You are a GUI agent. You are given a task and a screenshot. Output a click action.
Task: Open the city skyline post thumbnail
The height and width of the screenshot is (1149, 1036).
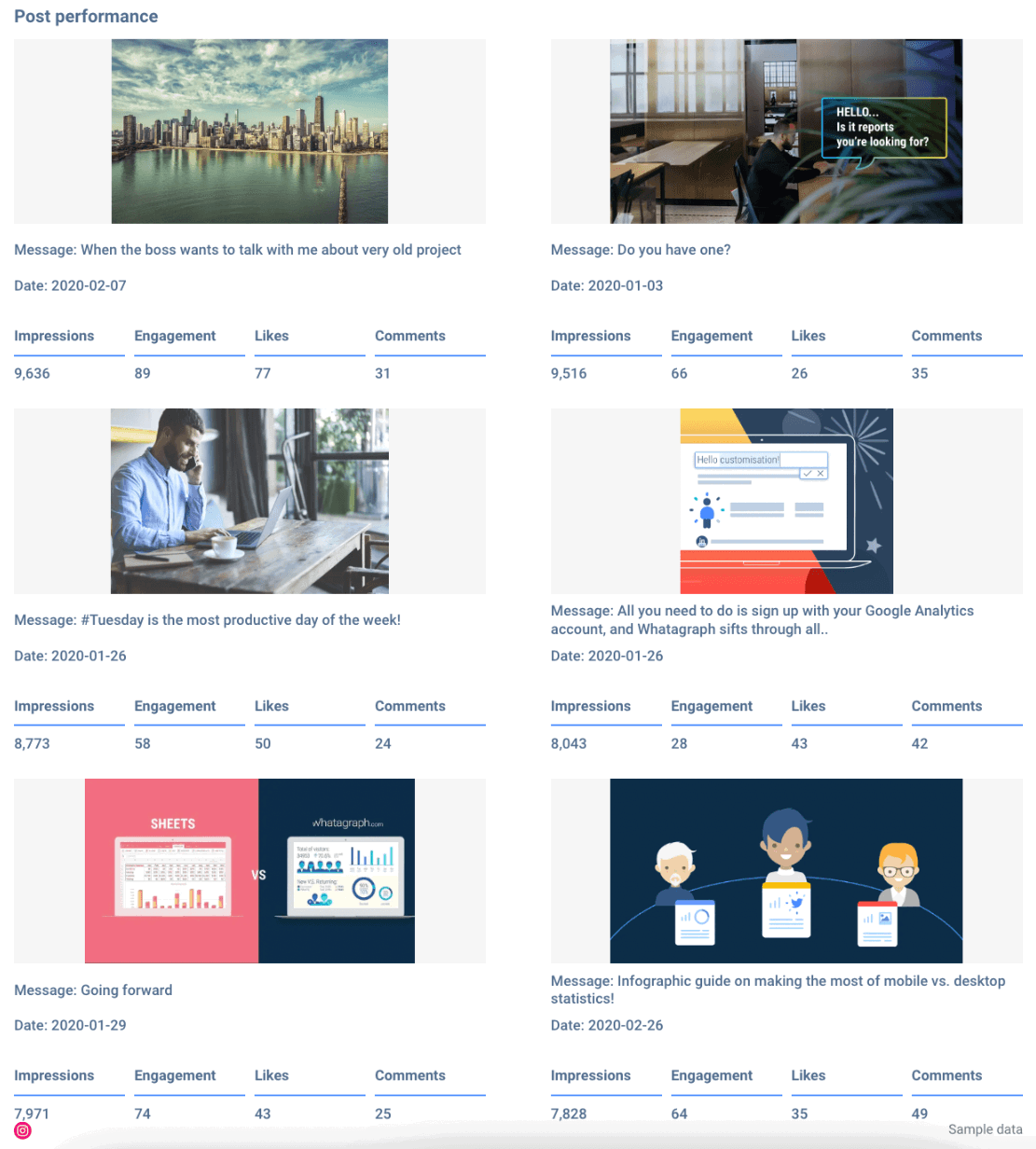coord(249,131)
